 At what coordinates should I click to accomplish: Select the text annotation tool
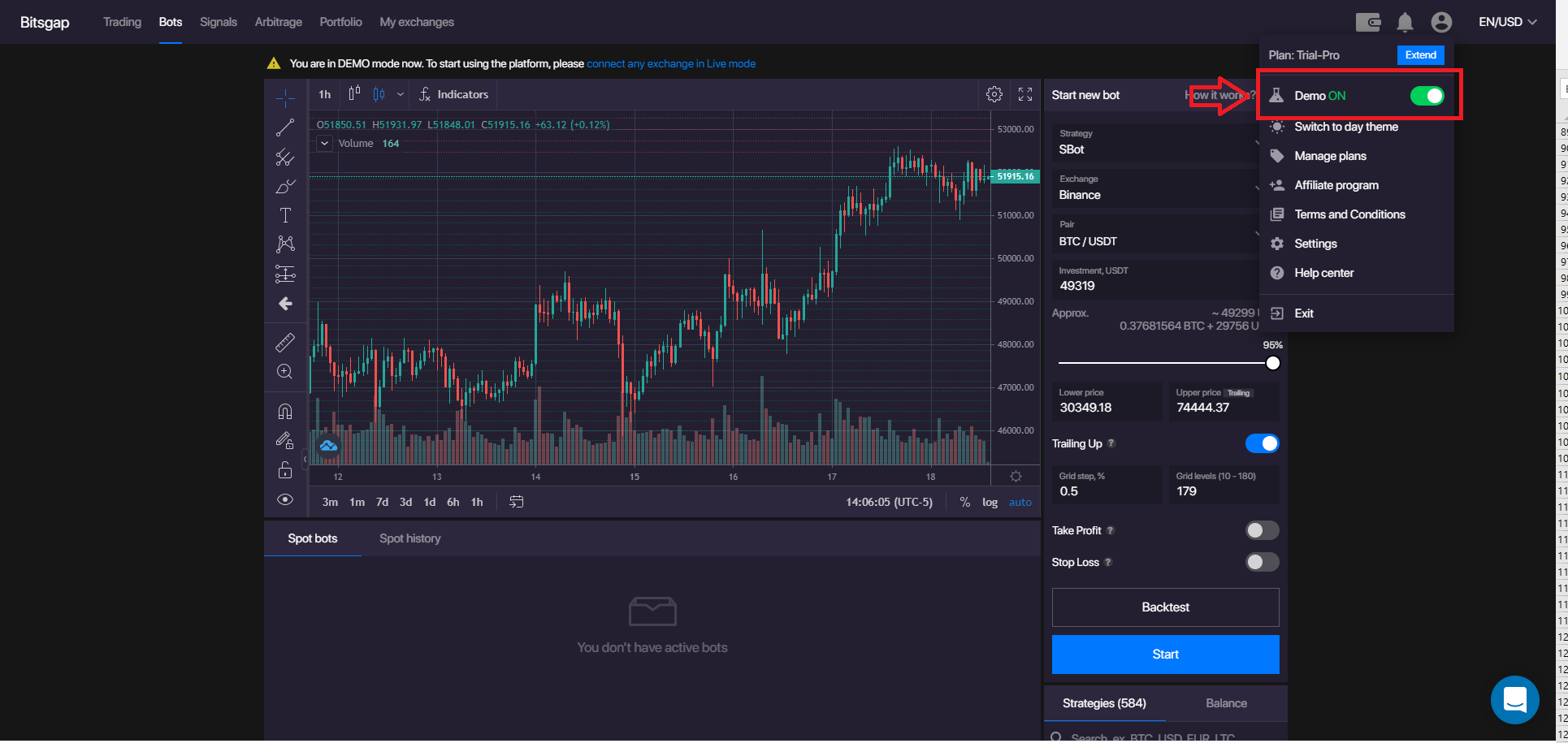tap(285, 215)
